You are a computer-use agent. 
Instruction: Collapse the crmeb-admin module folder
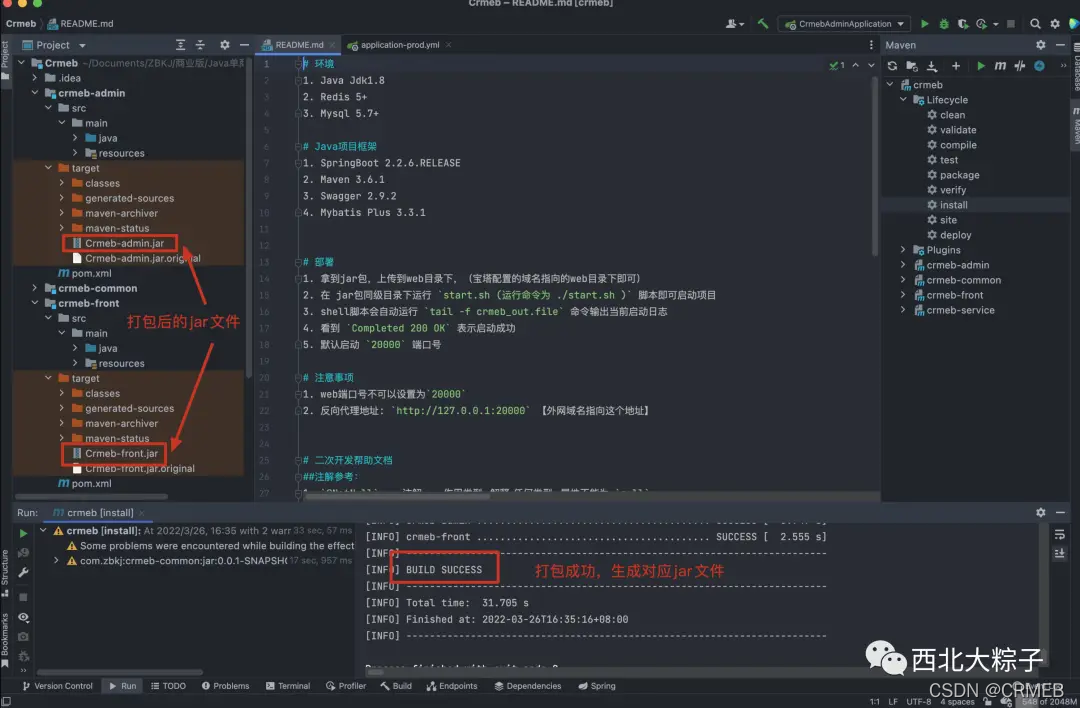pos(35,93)
